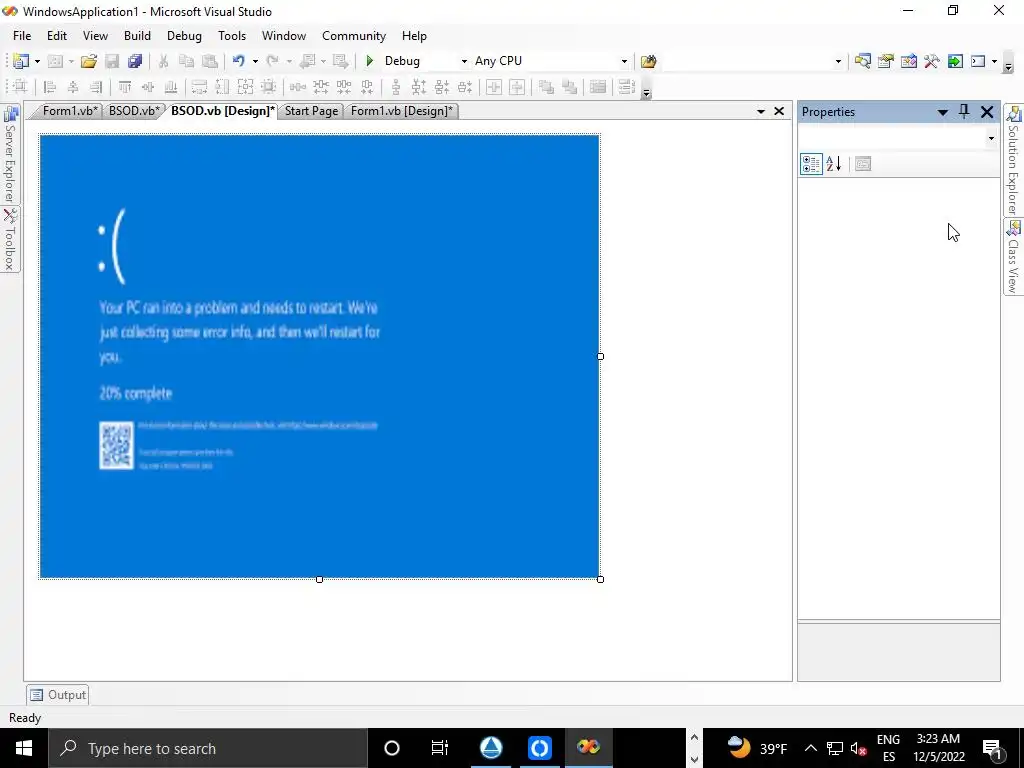Open the New Project dropdown arrow

[37, 61]
